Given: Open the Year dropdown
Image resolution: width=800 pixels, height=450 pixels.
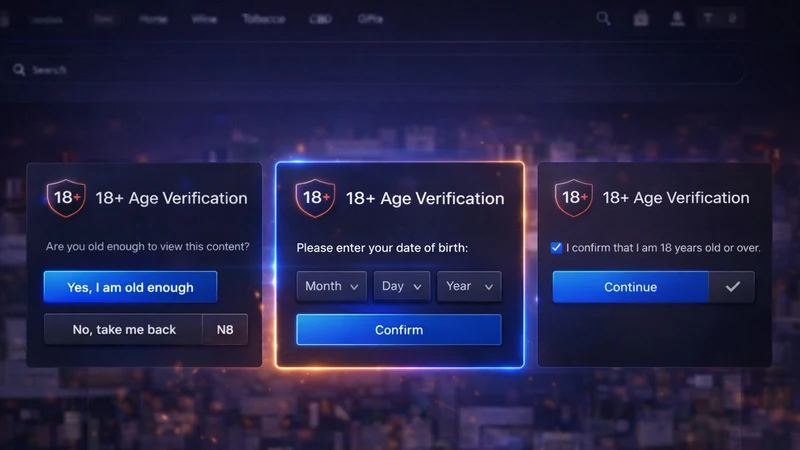Looking at the screenshot, I should pyautogui.click(x=469, y=286).
